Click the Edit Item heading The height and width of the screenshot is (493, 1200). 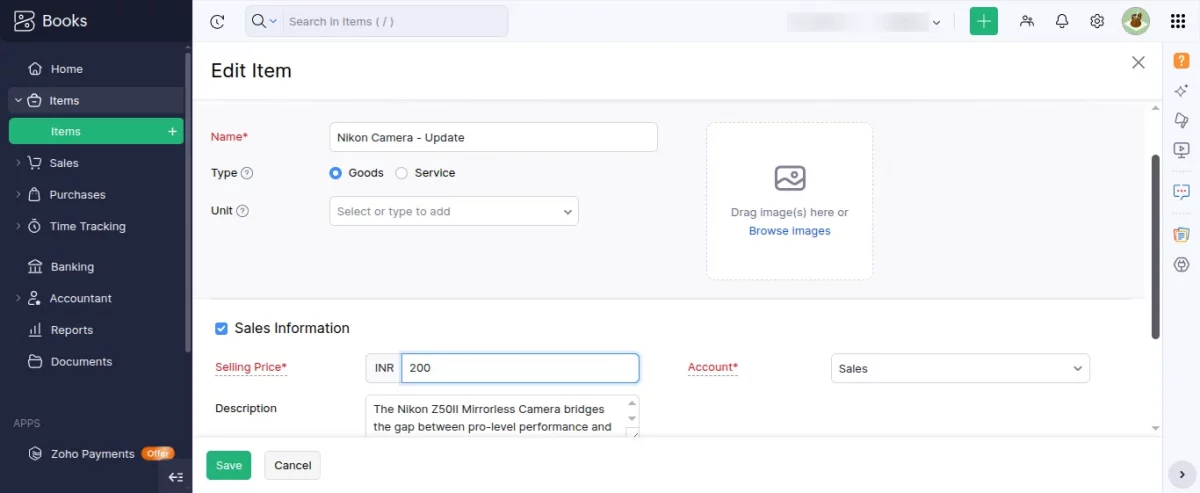[251, 71]
